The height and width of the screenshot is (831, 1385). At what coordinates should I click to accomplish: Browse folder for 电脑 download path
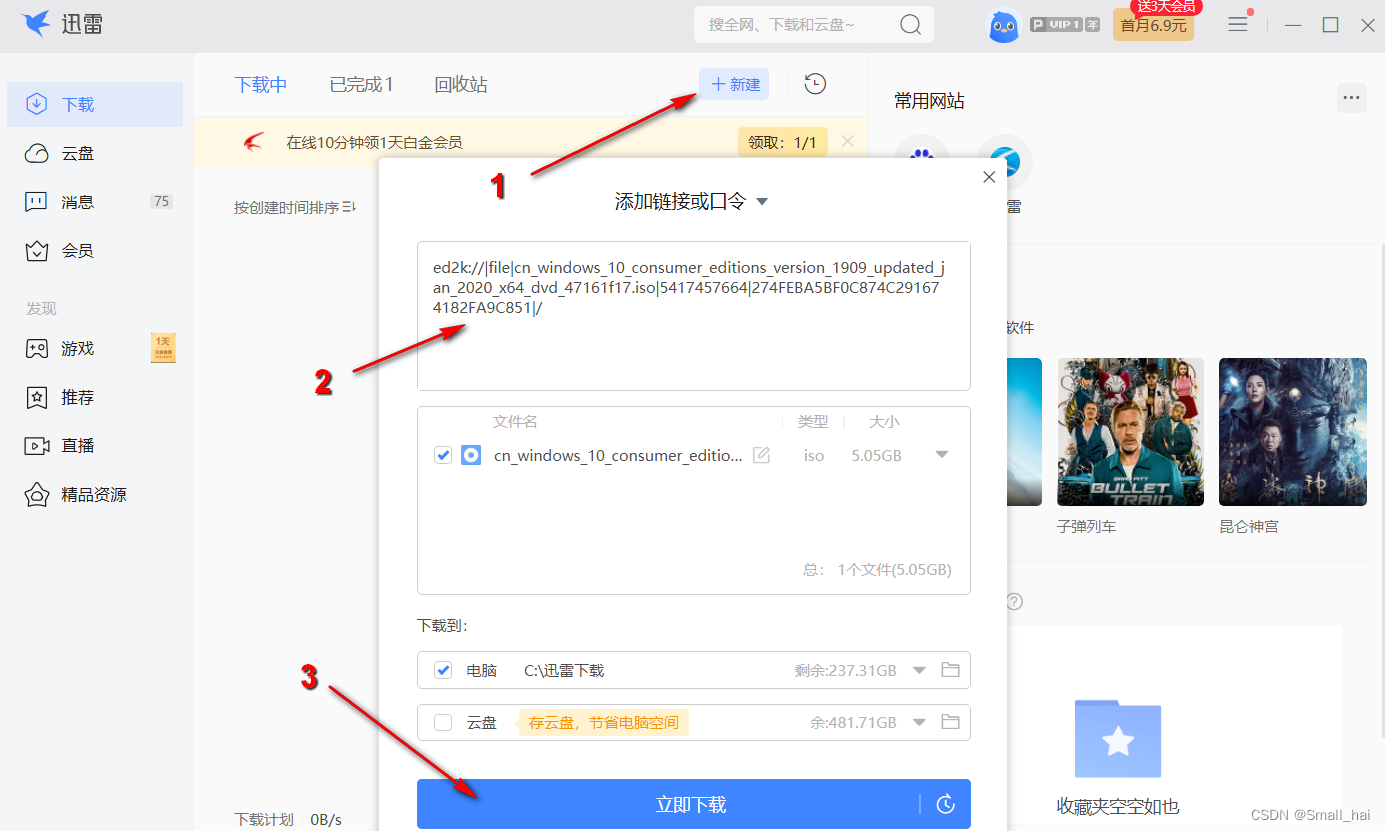point(950,670)
